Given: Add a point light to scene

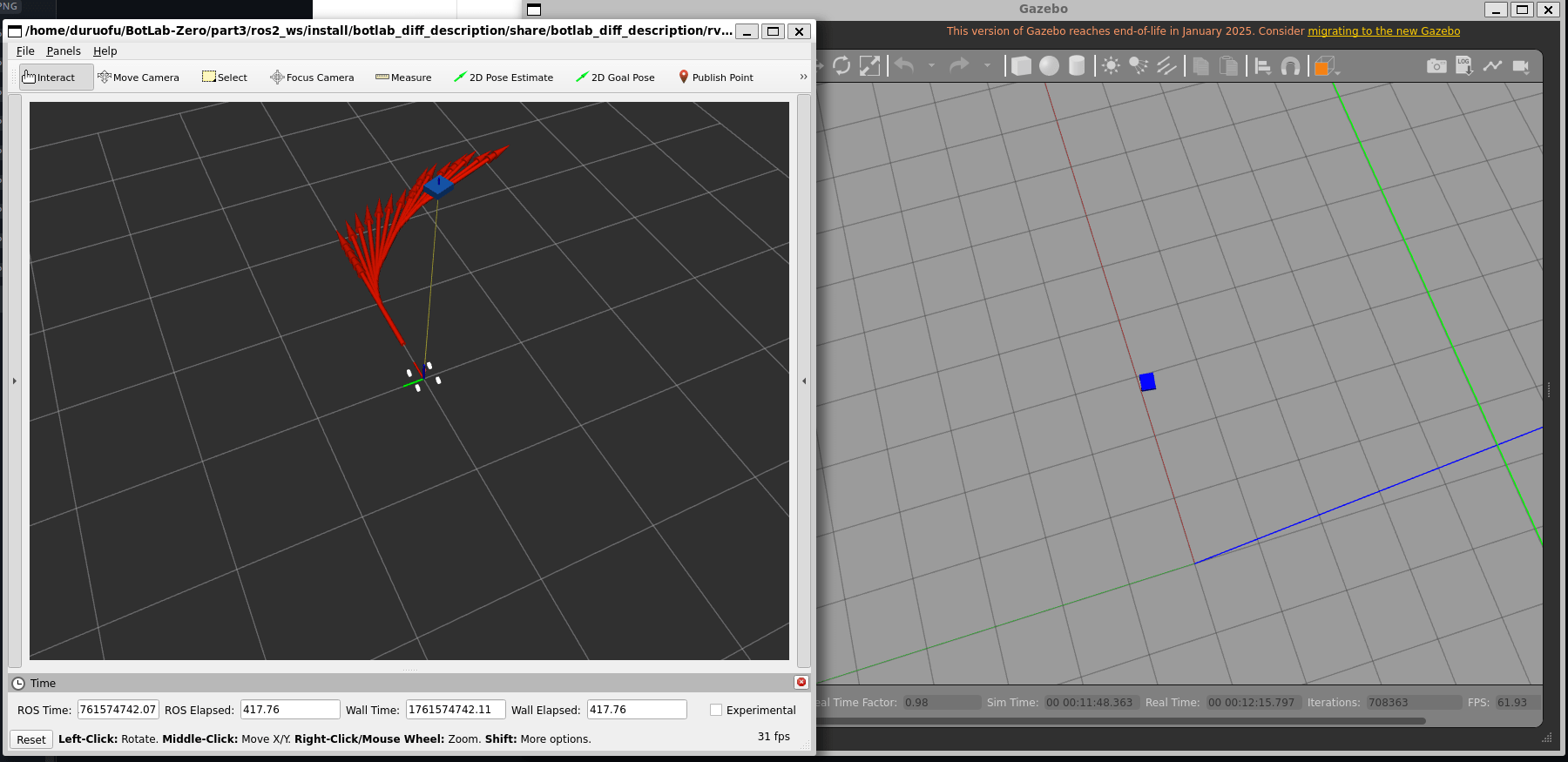Looking at the screenshot, I should tap(1111, 66).
